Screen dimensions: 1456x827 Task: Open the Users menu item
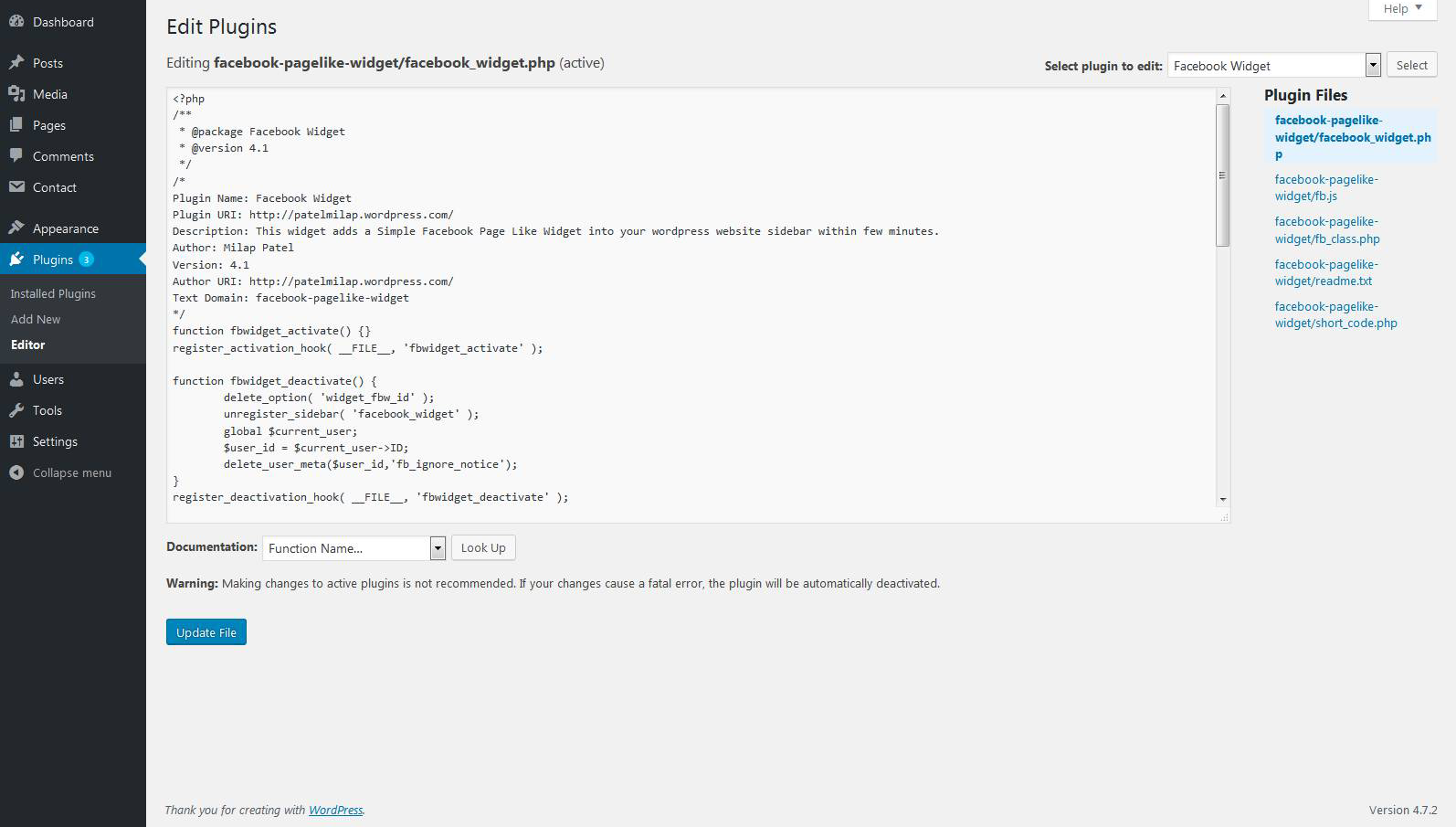(73, 379)
